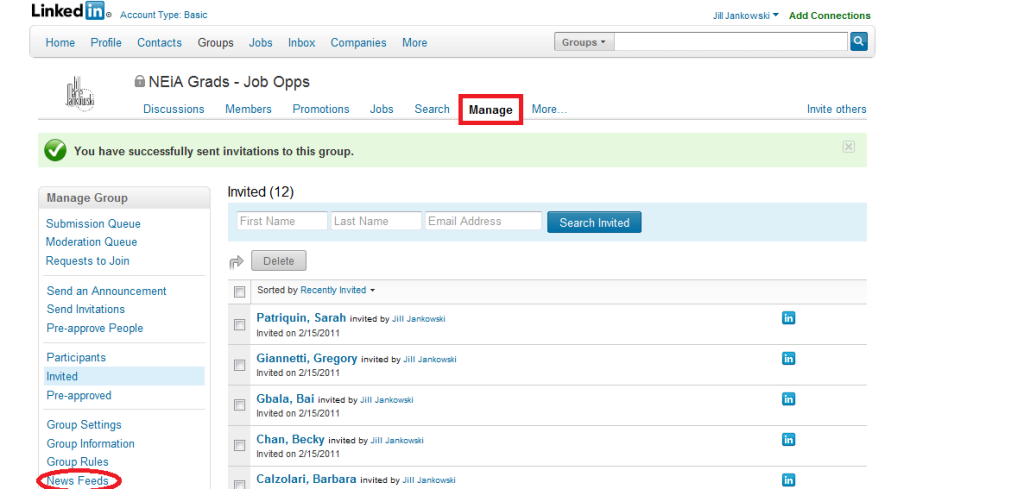
Task: Select Invited in the sidebar
Action: [x=123, y=376]
